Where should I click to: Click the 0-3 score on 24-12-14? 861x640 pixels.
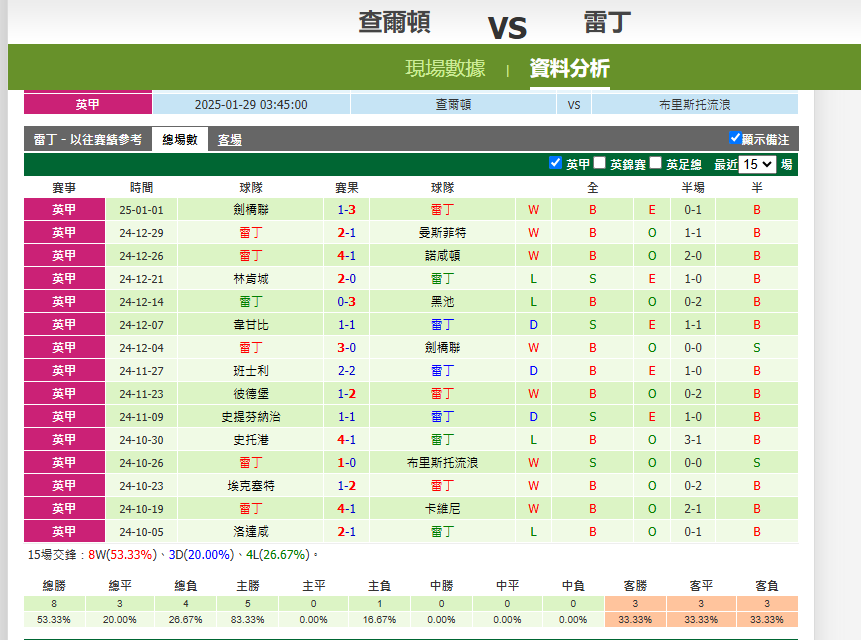point(346,302)
